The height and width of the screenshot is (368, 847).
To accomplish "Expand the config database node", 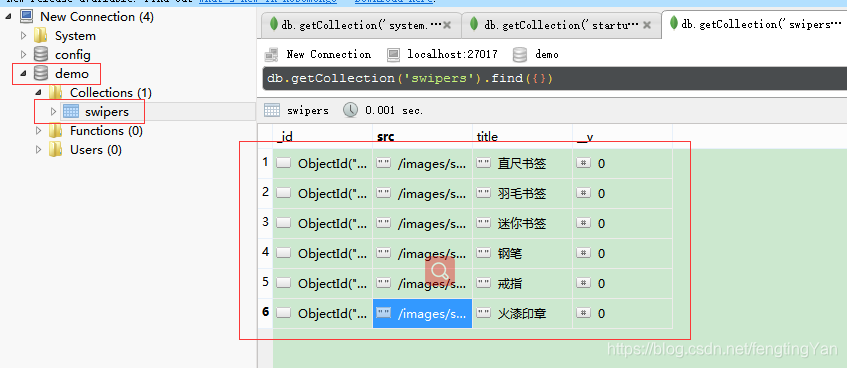I will point(23,55).
